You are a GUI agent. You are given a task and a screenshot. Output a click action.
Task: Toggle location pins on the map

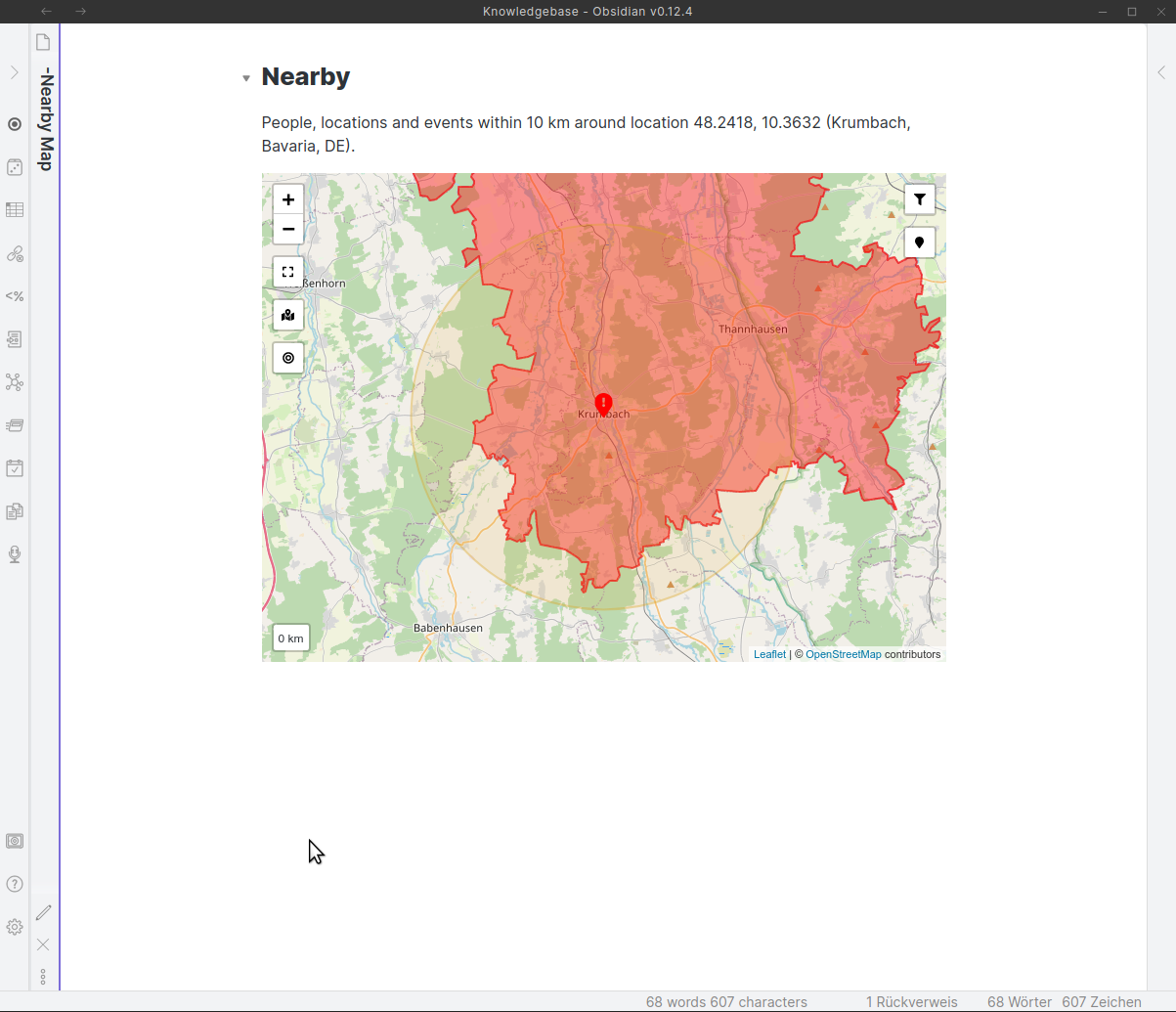coord(919,242)
